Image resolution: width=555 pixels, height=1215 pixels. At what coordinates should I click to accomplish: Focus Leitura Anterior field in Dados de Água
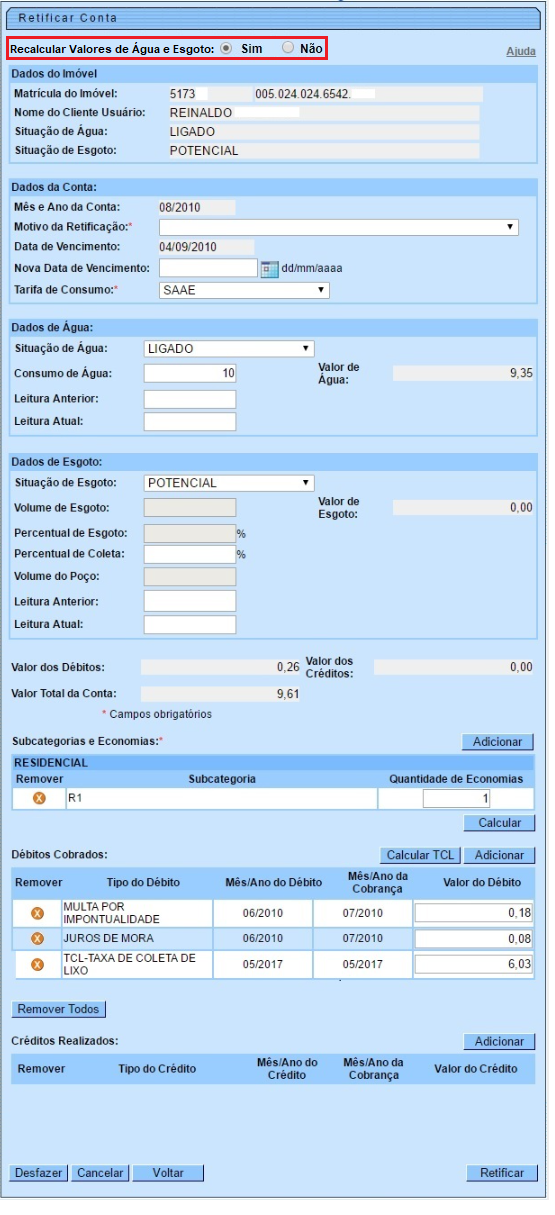[190, 400]
